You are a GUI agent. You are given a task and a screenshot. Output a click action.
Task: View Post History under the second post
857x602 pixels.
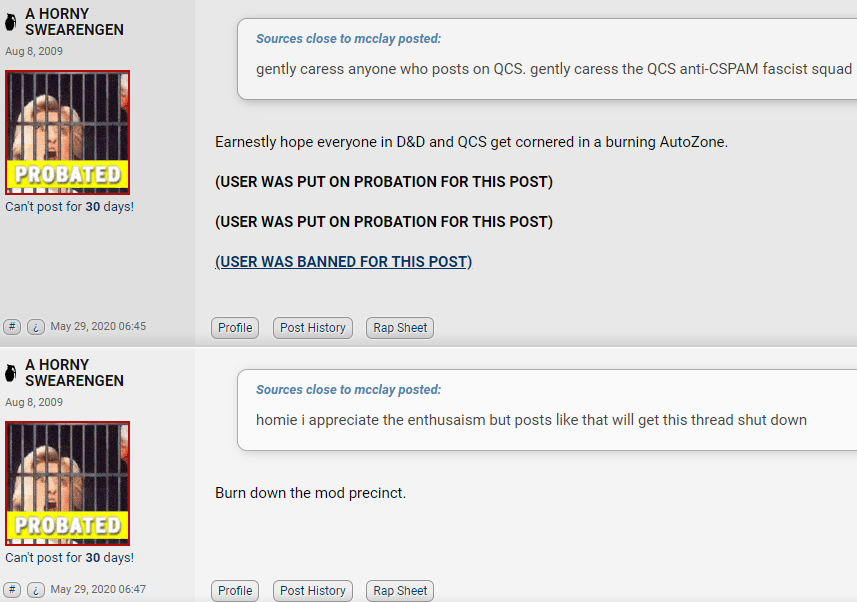pyautogui.click(x=313, y=591)
